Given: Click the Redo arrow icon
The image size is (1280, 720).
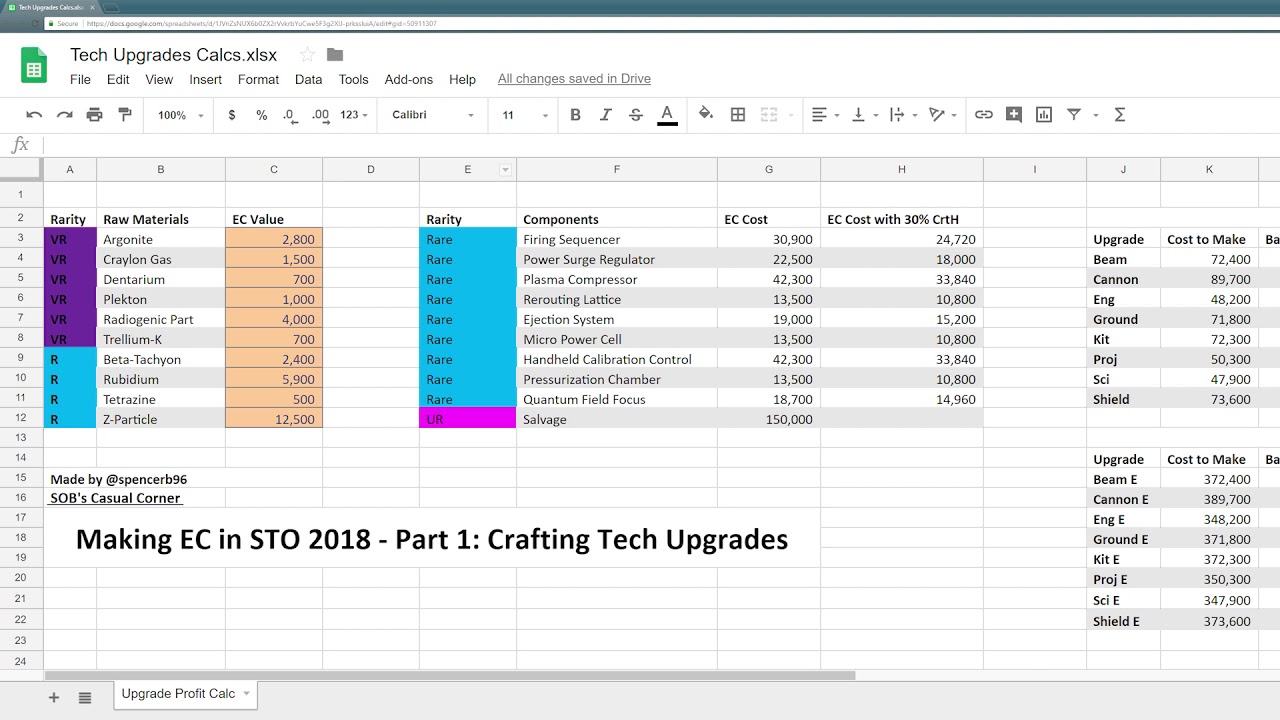Looking at the screenshot, I should pos(64,115).
